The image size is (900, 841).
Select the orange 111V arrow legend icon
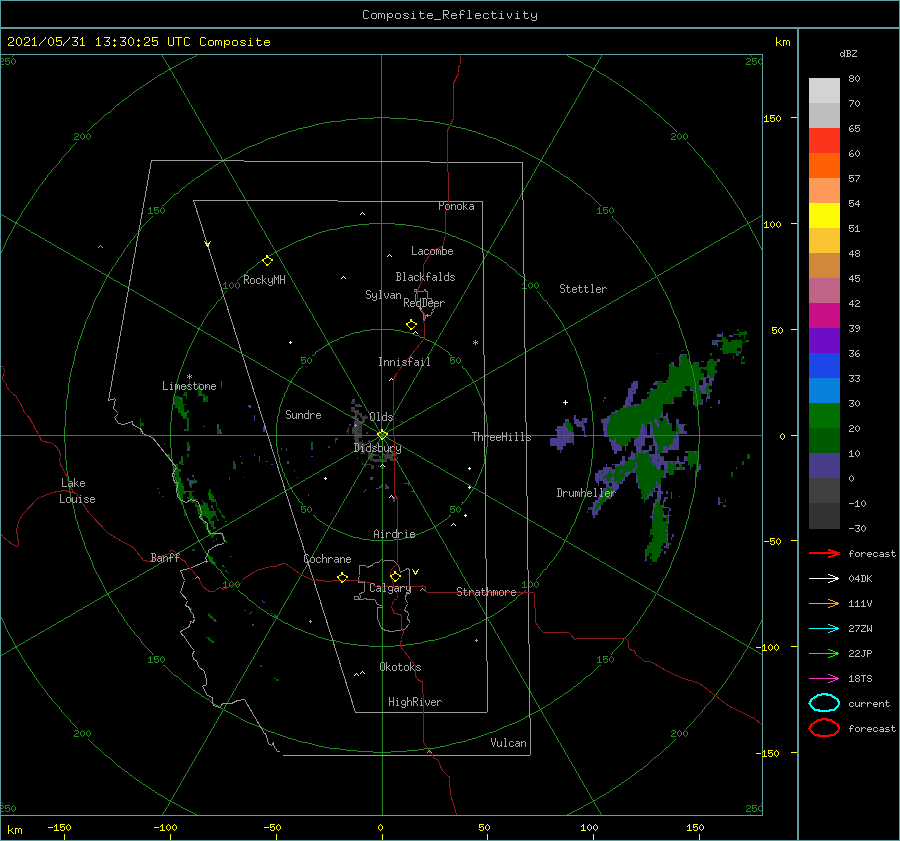[824, 603]
